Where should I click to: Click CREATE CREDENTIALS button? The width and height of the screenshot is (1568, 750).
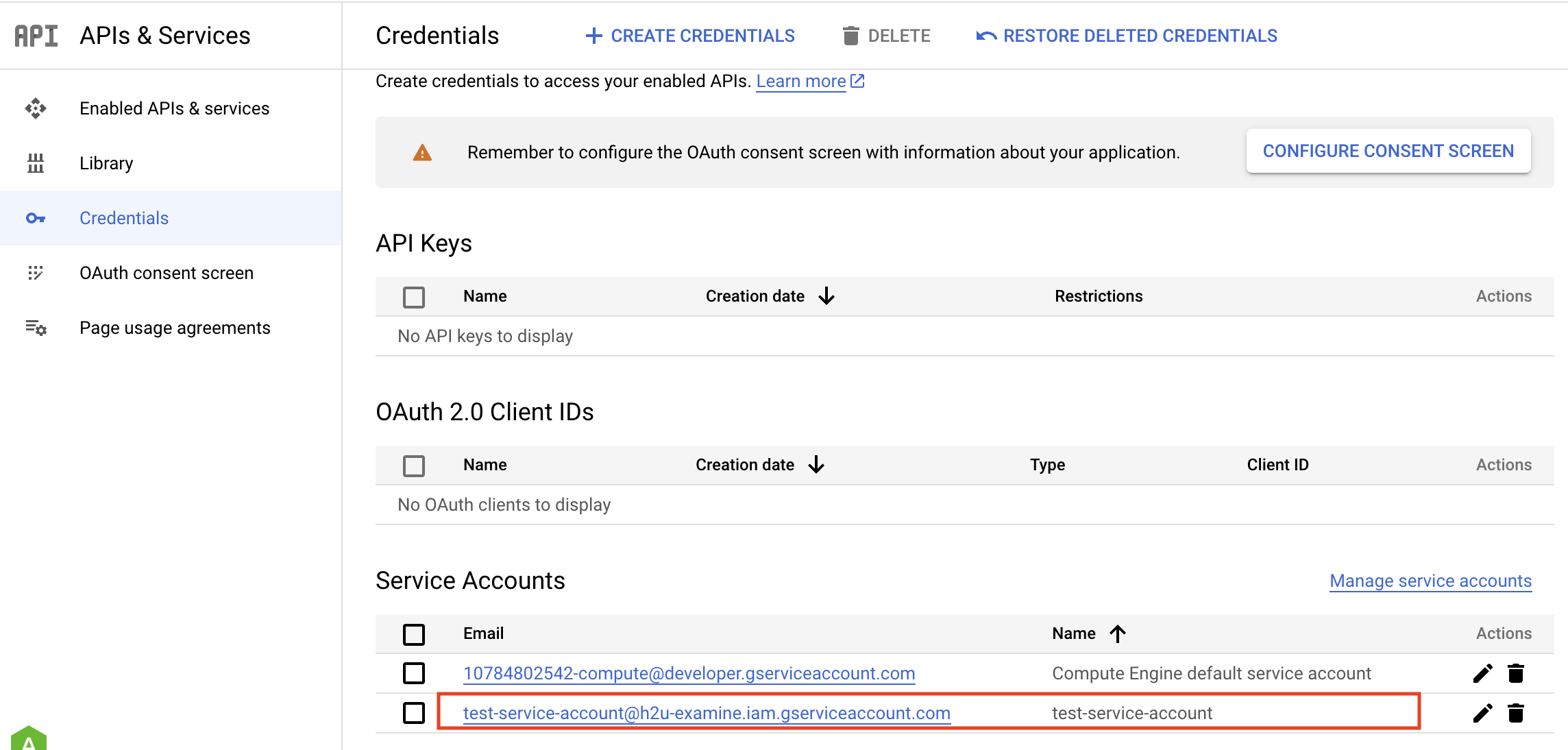point(690,36)
